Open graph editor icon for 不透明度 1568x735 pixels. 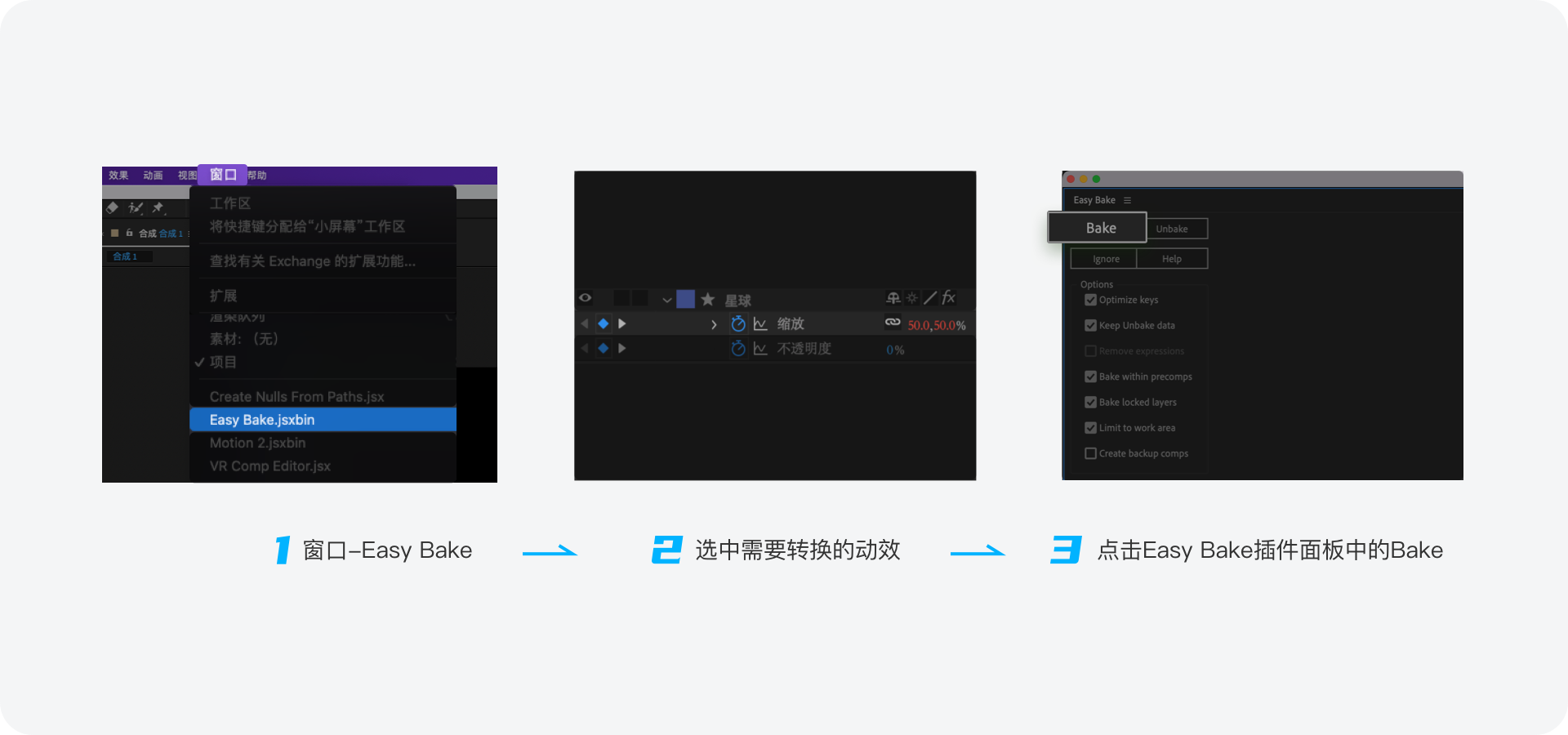click(x=760, y=349)
